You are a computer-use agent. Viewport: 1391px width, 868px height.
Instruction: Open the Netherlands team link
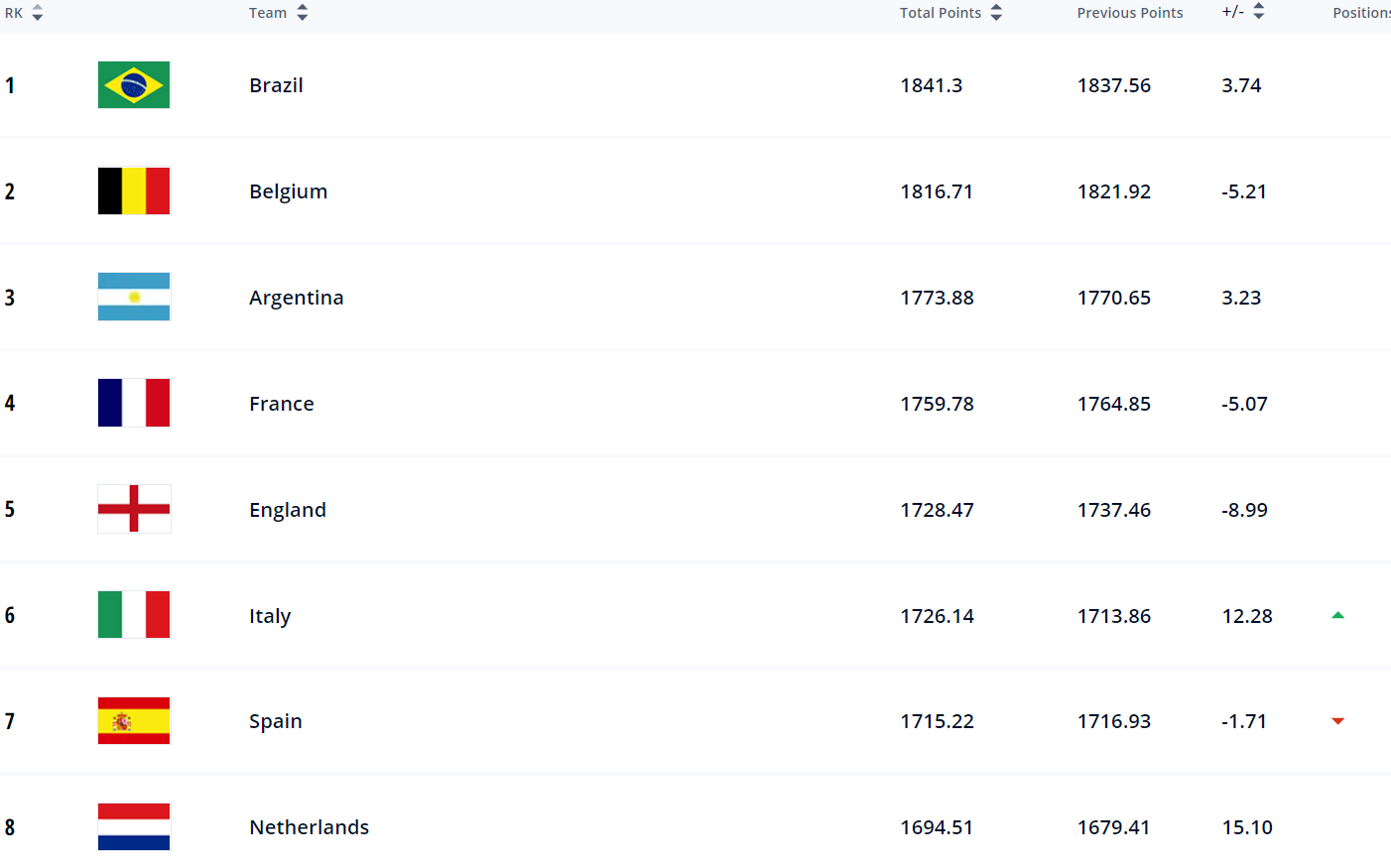309,827
